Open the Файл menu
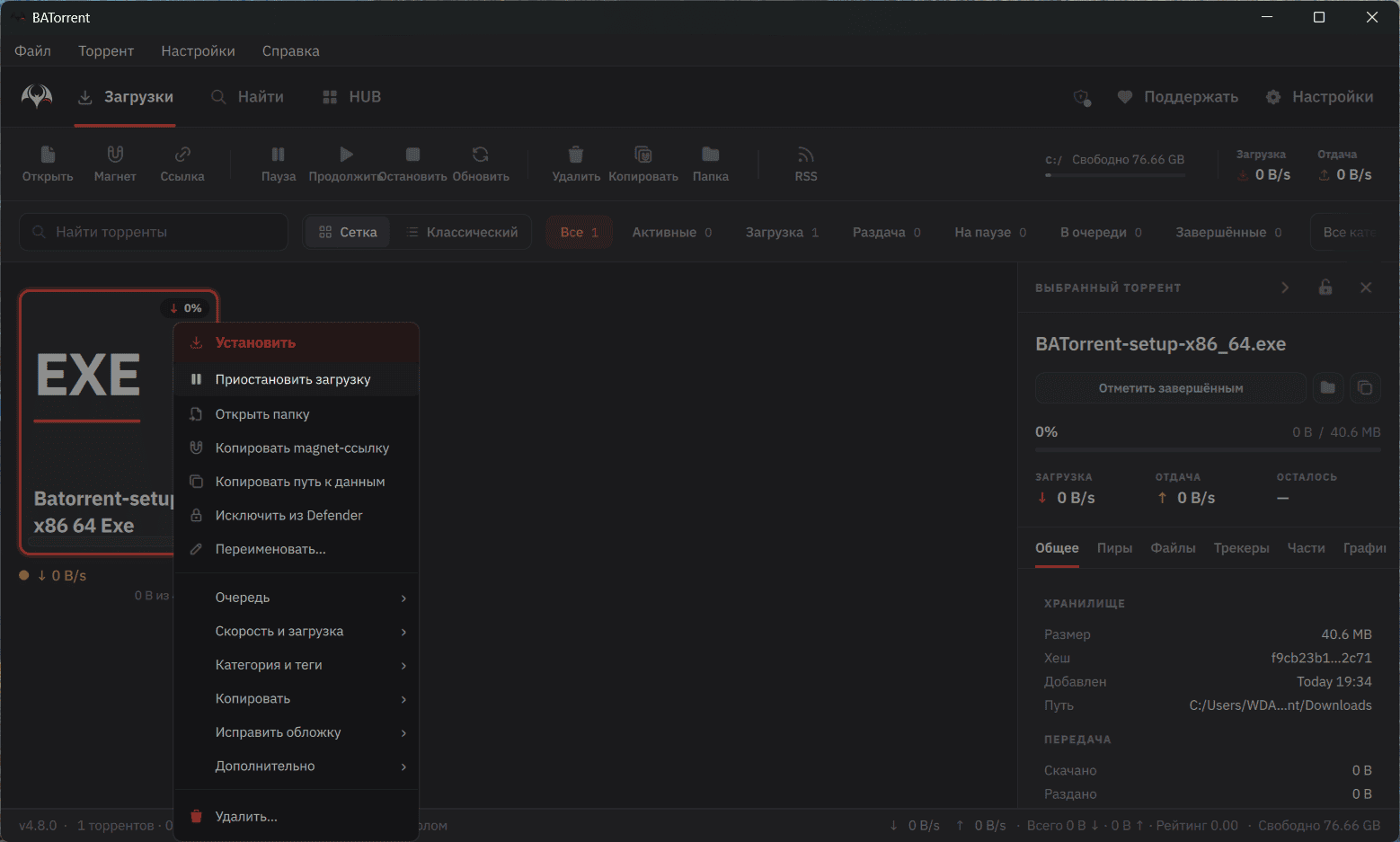 [32, 51]
